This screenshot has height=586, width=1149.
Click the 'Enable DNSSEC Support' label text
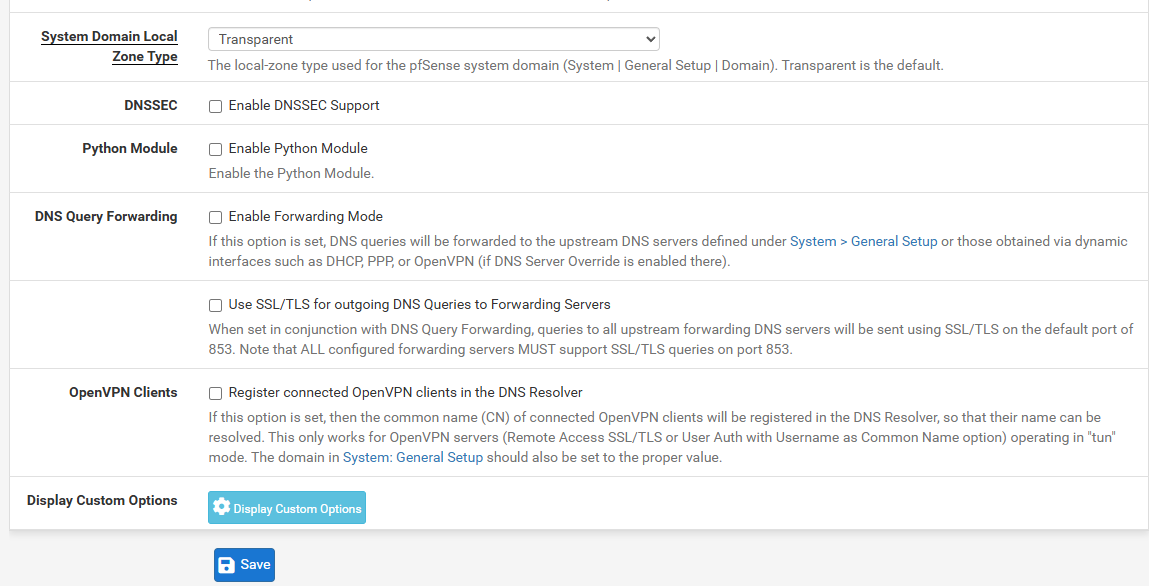click(x=304, y=105)
